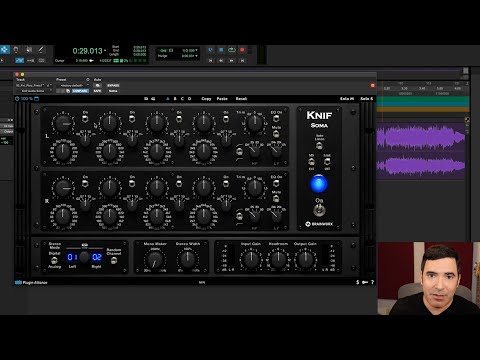Click the purple audio waveform clip
The image size is (480, 360).
(421, 152)
